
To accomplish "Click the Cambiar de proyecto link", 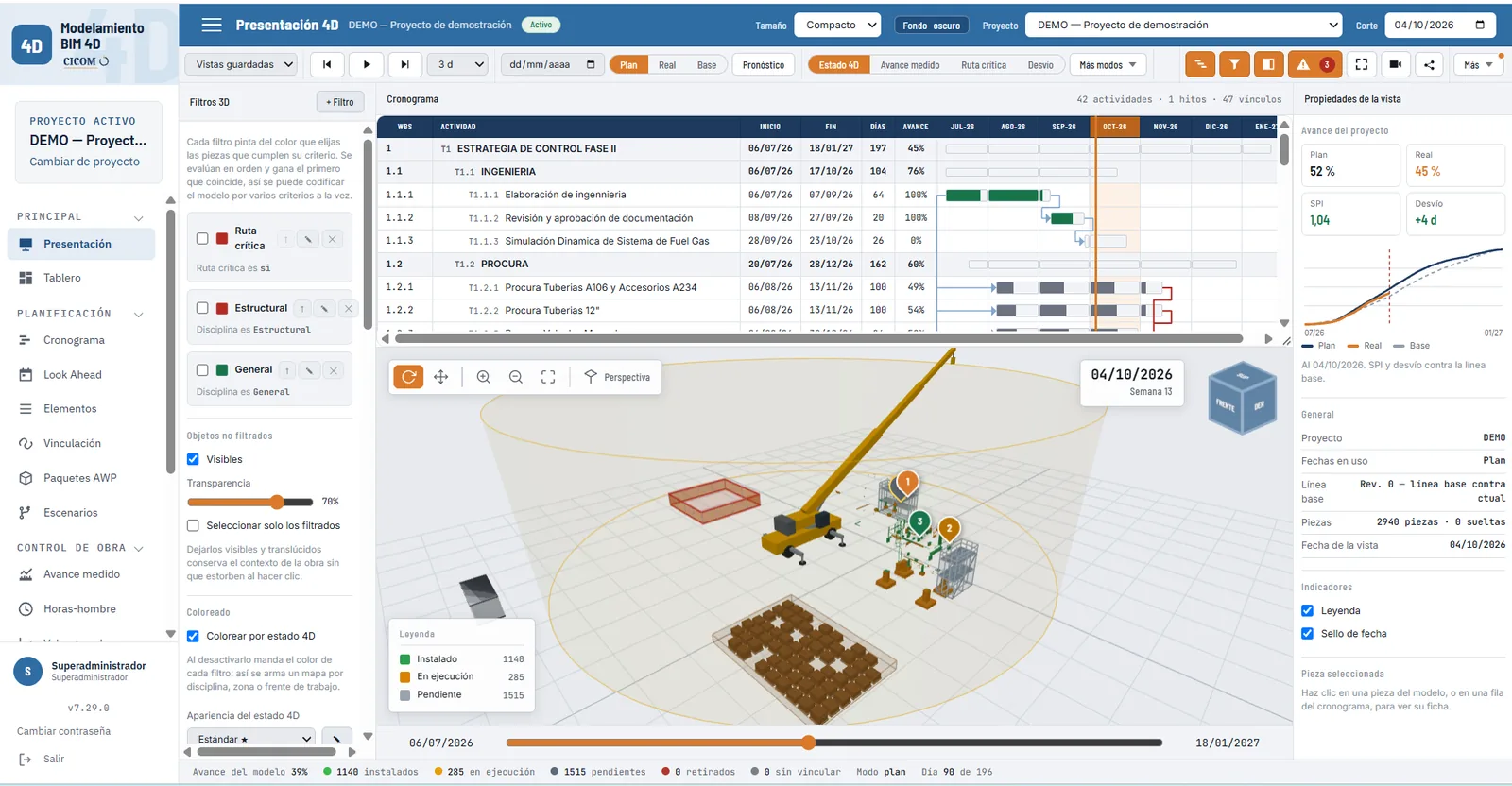I will [84, 162].
